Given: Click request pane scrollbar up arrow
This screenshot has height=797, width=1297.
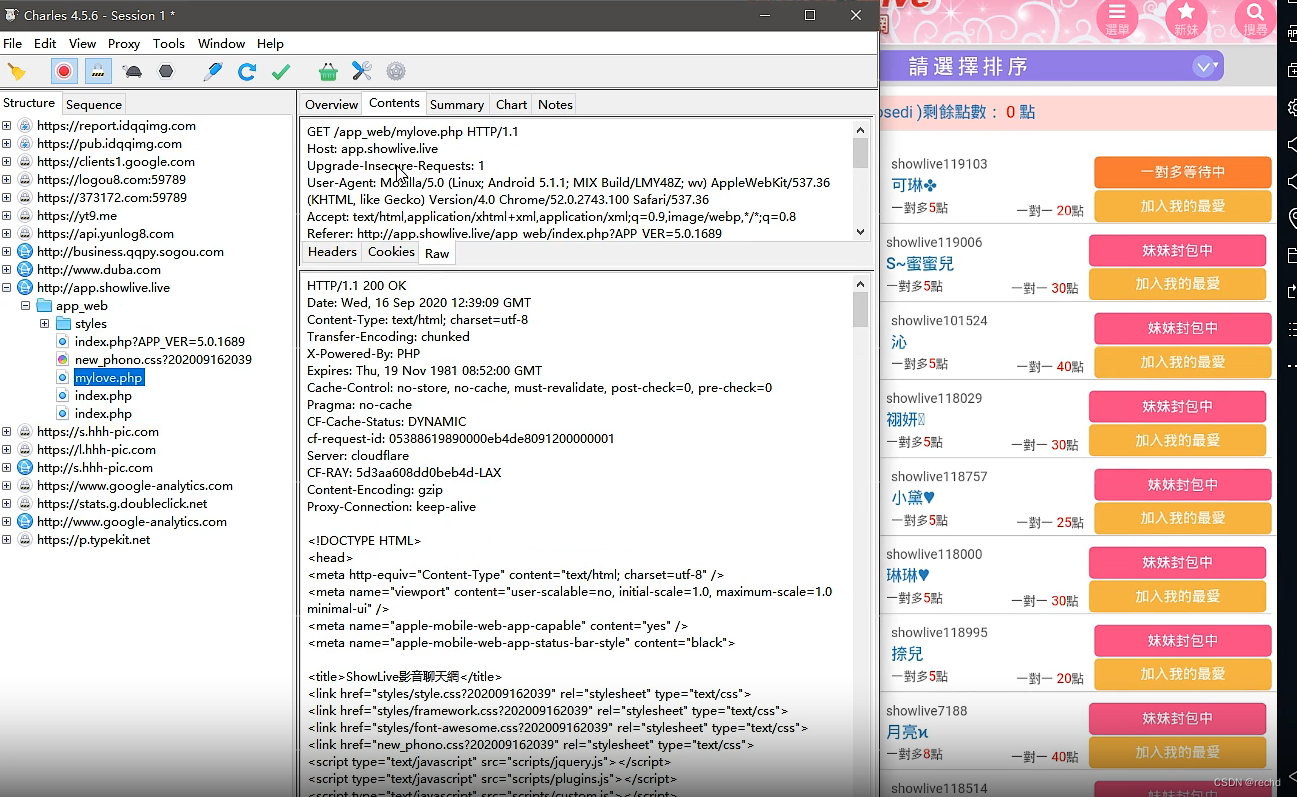Looking at the screenshot, I should click(x=861, y=130).
